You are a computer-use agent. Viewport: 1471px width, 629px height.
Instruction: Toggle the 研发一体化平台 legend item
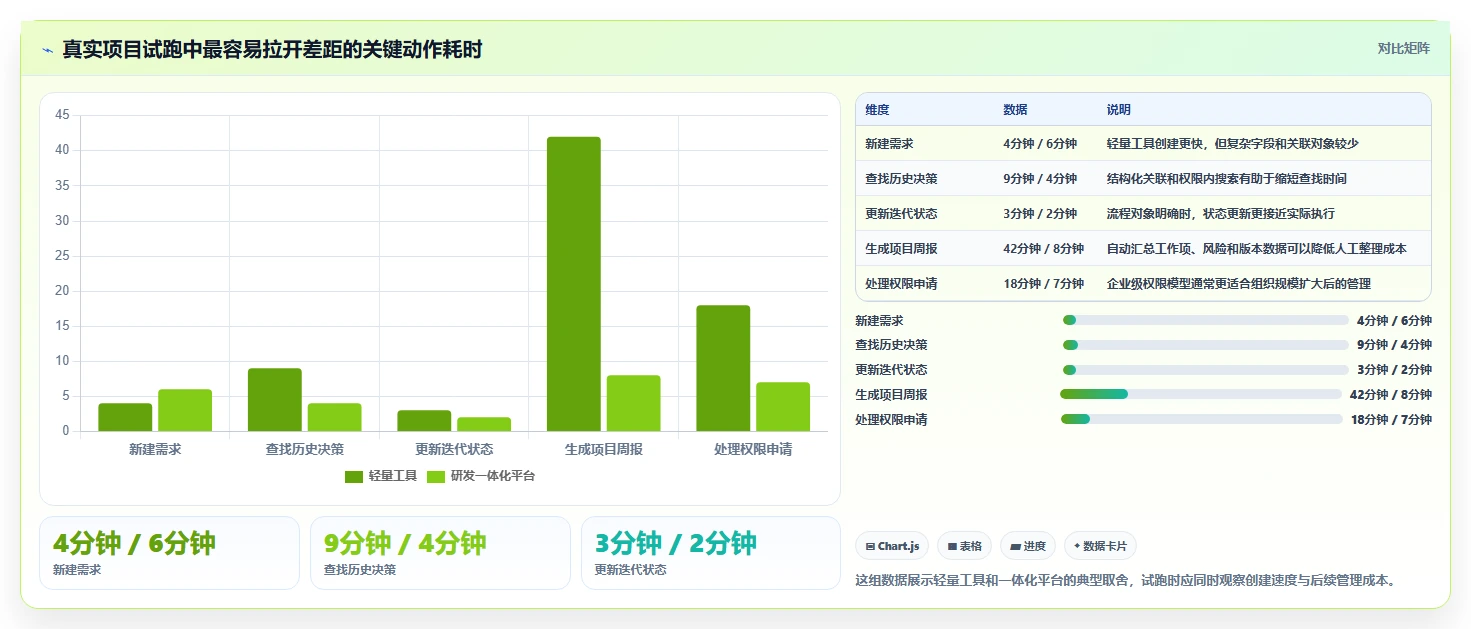coord(481,476)
